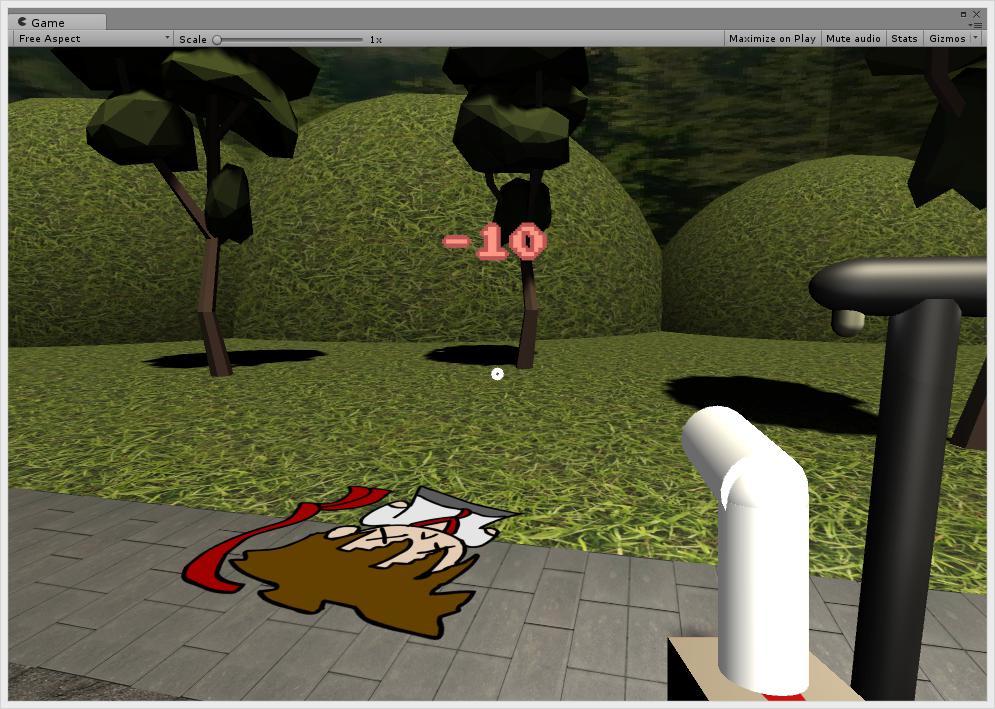Click the red -10 damage text
This screenshot has width=995, height=709.
point(494,242)
